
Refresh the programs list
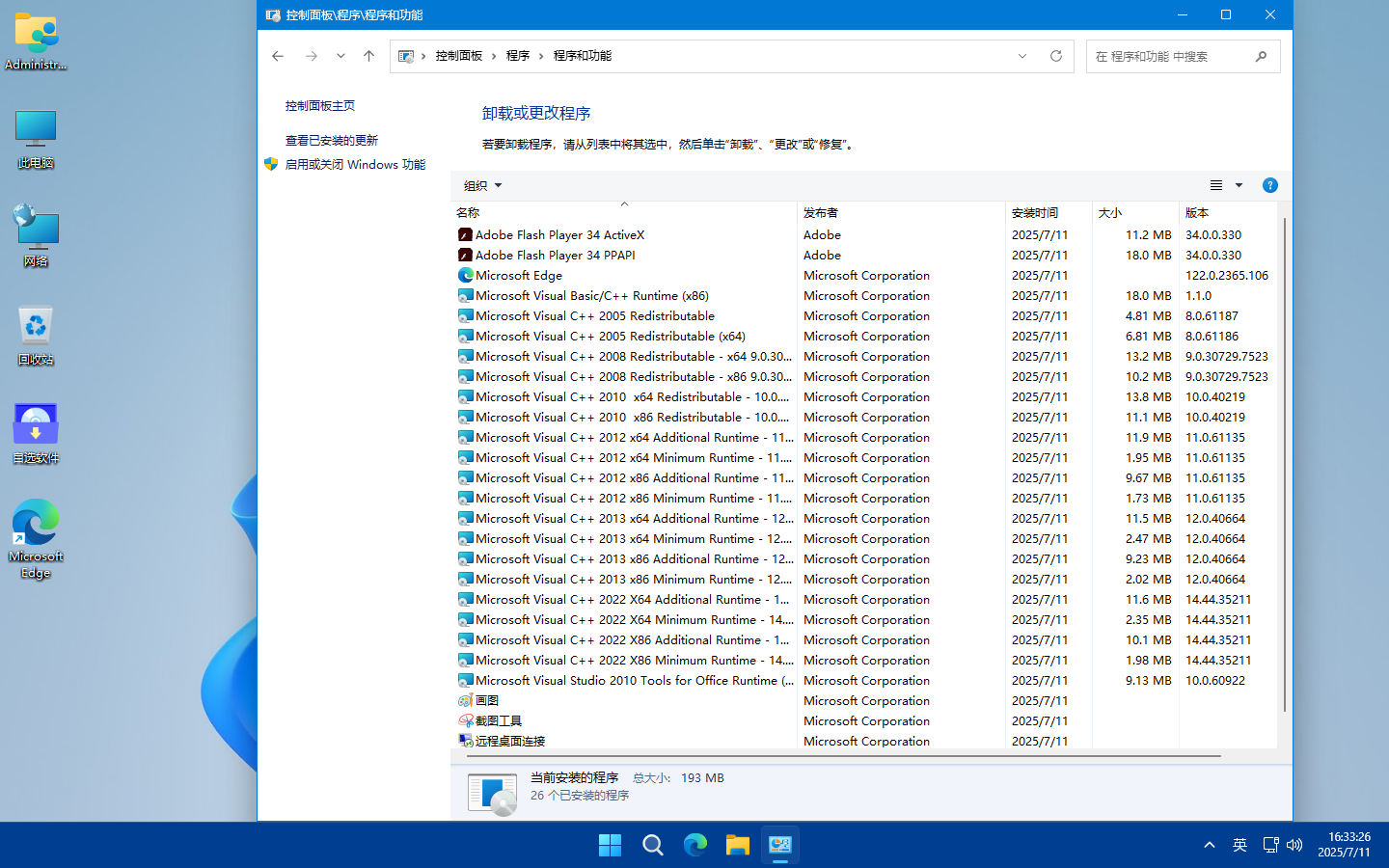click(1056, 56)
